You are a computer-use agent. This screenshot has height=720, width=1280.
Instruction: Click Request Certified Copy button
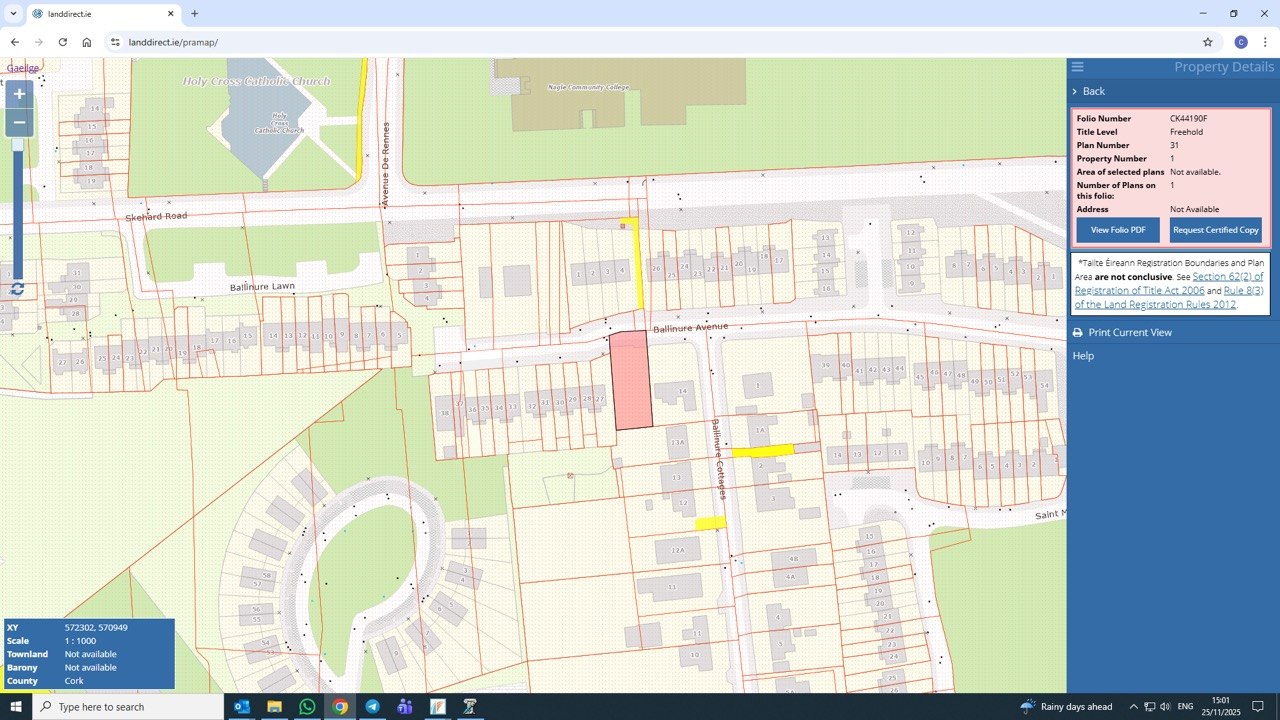[x=1216, y=230]
